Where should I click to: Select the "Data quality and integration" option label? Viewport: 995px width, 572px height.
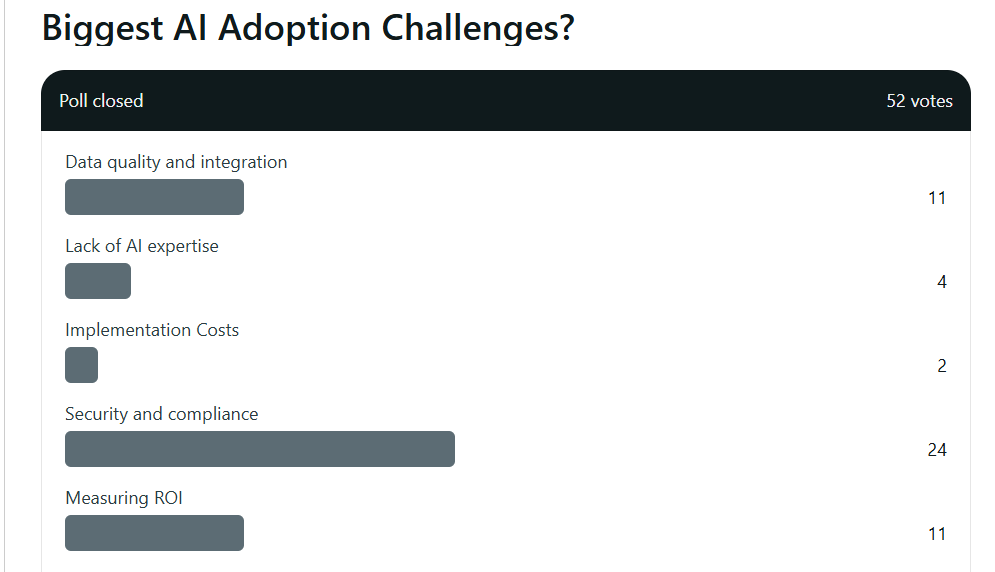pyautogui.click(x=176, y=162)
